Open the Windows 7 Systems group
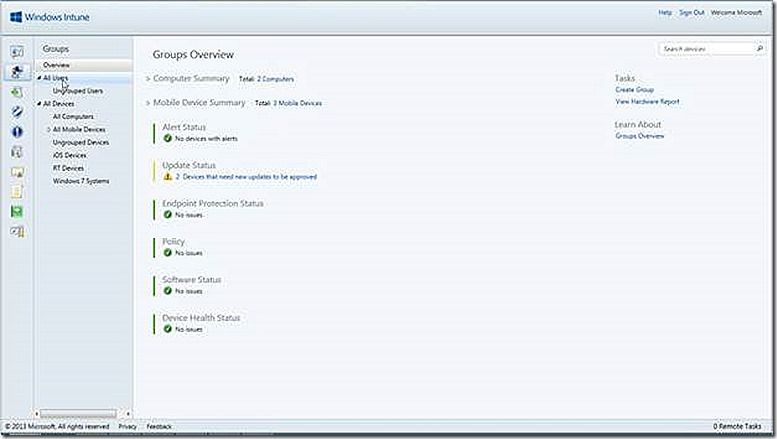 click(x=81, y=181)
